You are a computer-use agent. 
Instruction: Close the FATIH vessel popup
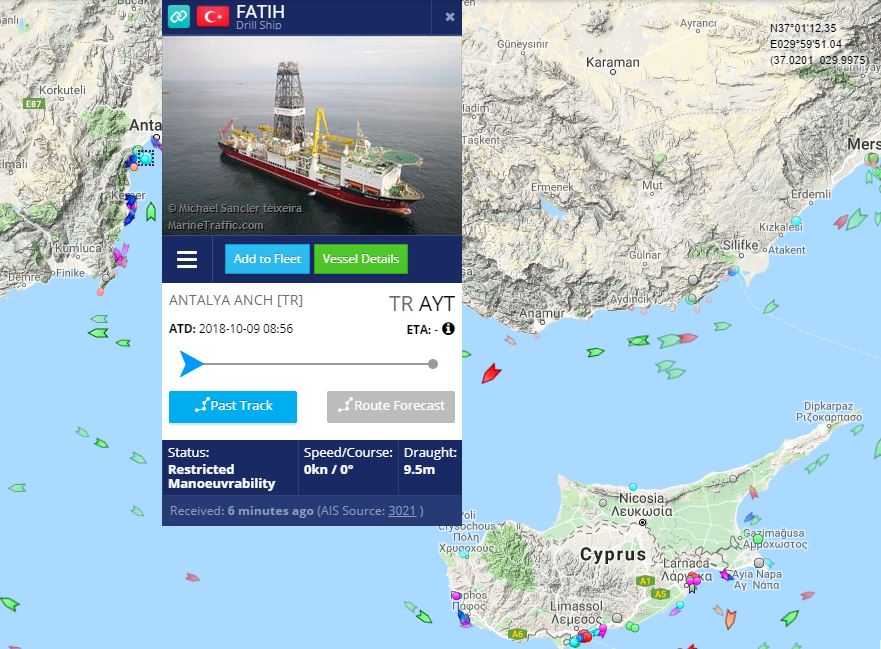(449, 17)
